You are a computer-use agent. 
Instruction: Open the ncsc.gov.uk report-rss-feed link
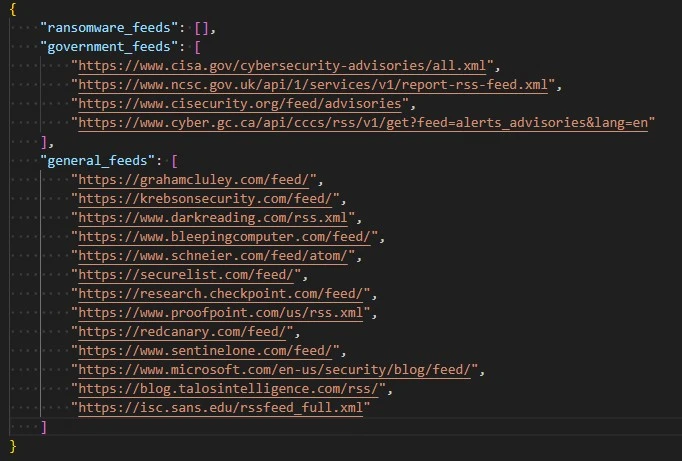313,85
